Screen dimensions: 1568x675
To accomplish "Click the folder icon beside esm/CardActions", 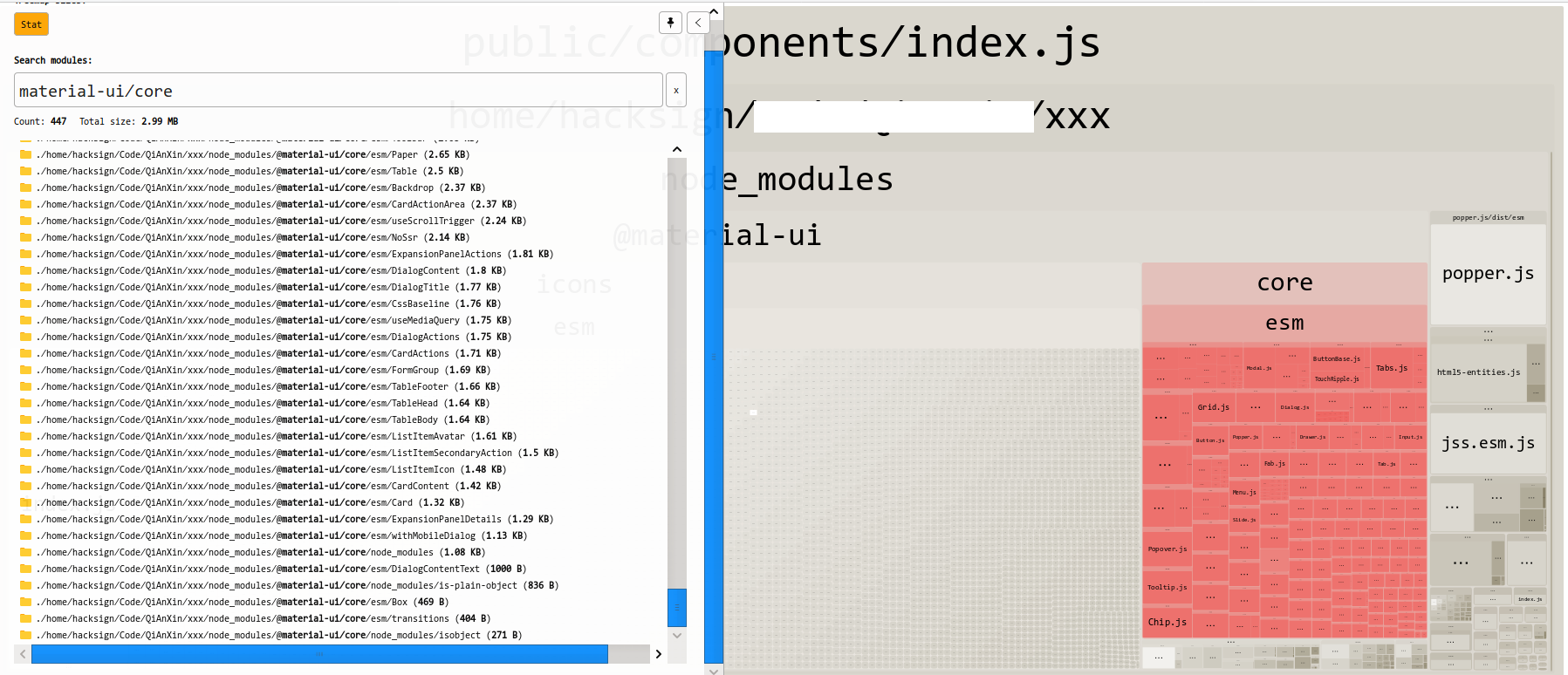I will coord(26,353).
